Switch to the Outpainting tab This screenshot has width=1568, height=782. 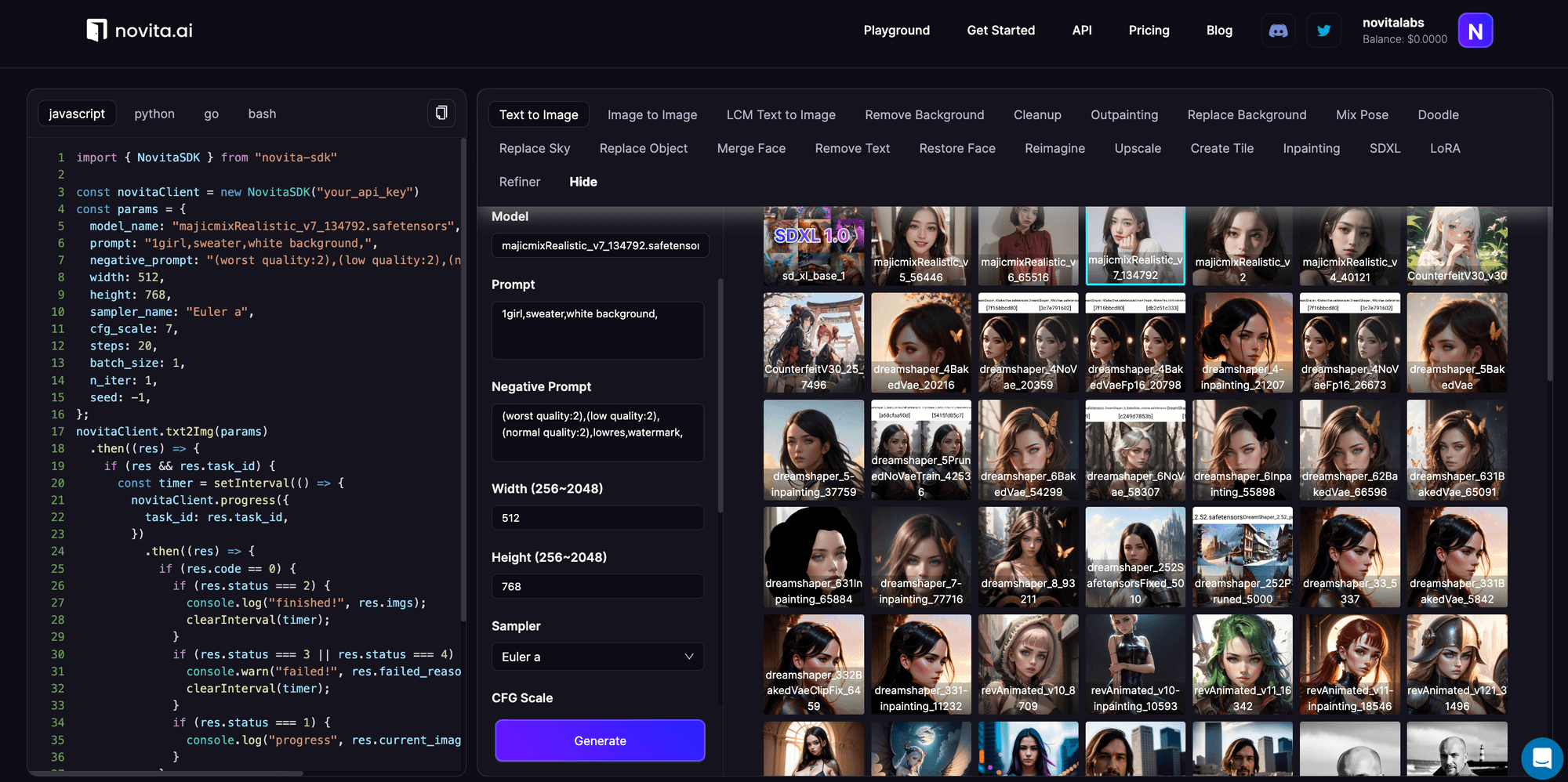pos(1124,115)
